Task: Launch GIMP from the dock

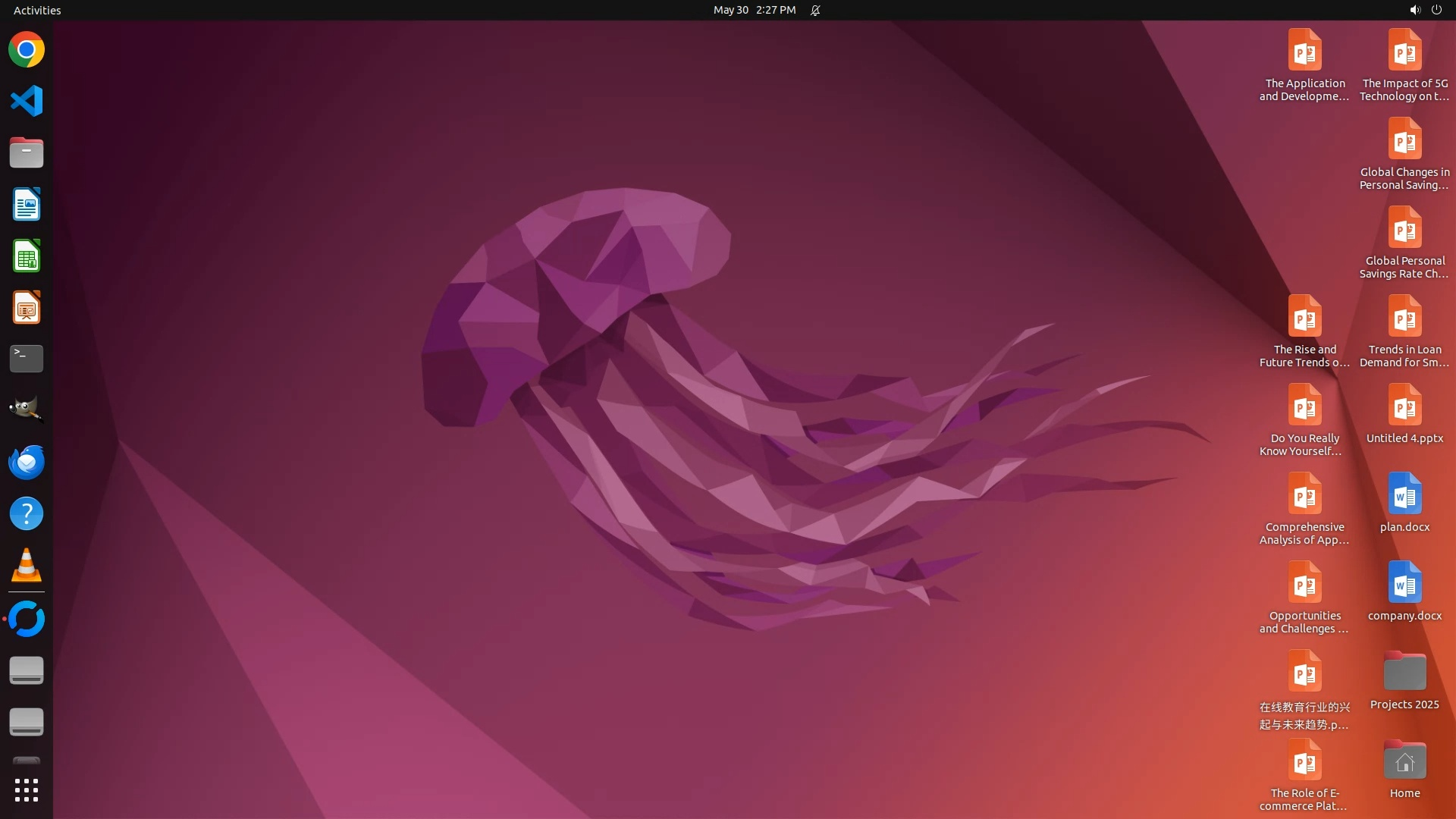Action: pos(27,410)
